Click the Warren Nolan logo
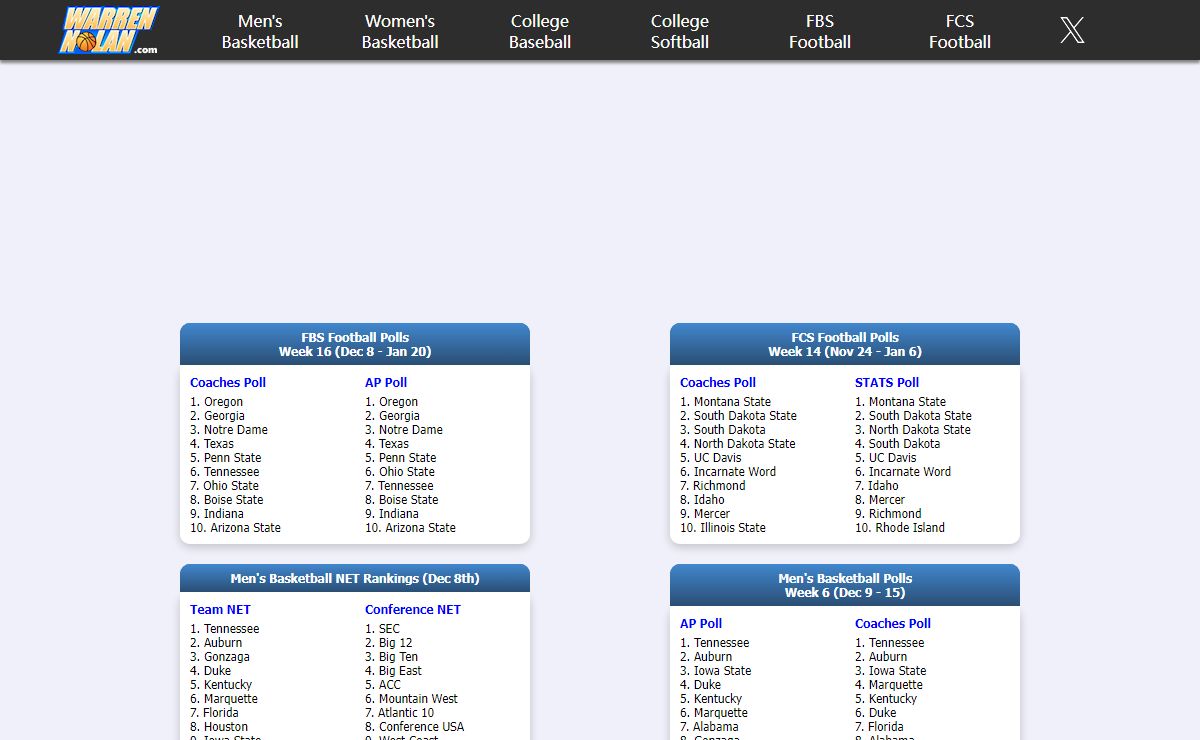 click(x=109, y=31)
